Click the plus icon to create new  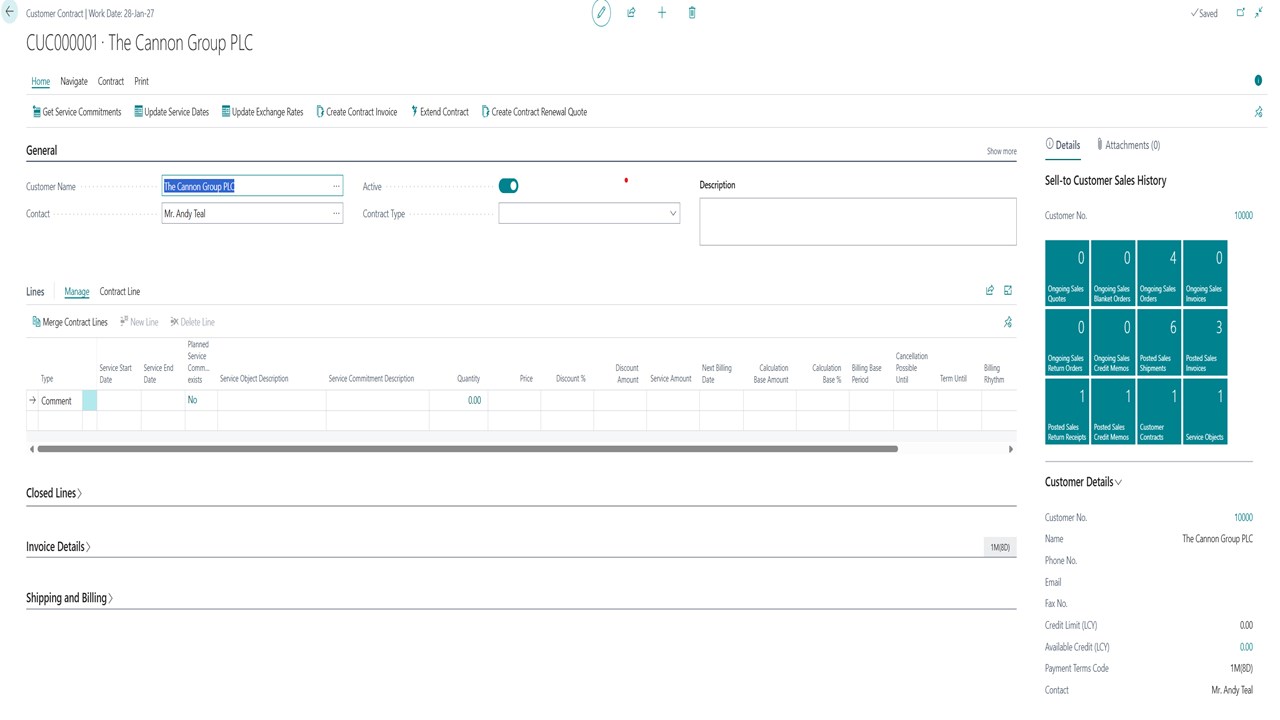tap(661, 13)
